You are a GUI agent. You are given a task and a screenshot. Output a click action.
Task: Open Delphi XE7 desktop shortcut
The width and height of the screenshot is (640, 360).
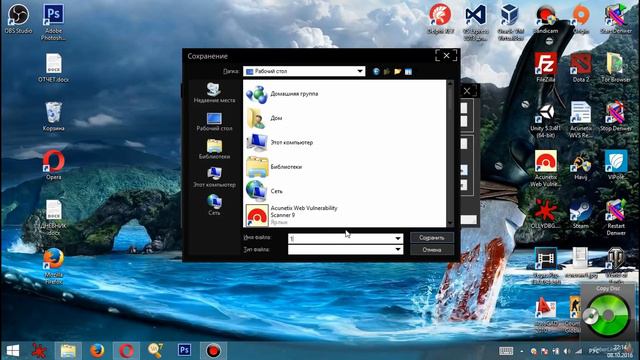pos(440,18)
